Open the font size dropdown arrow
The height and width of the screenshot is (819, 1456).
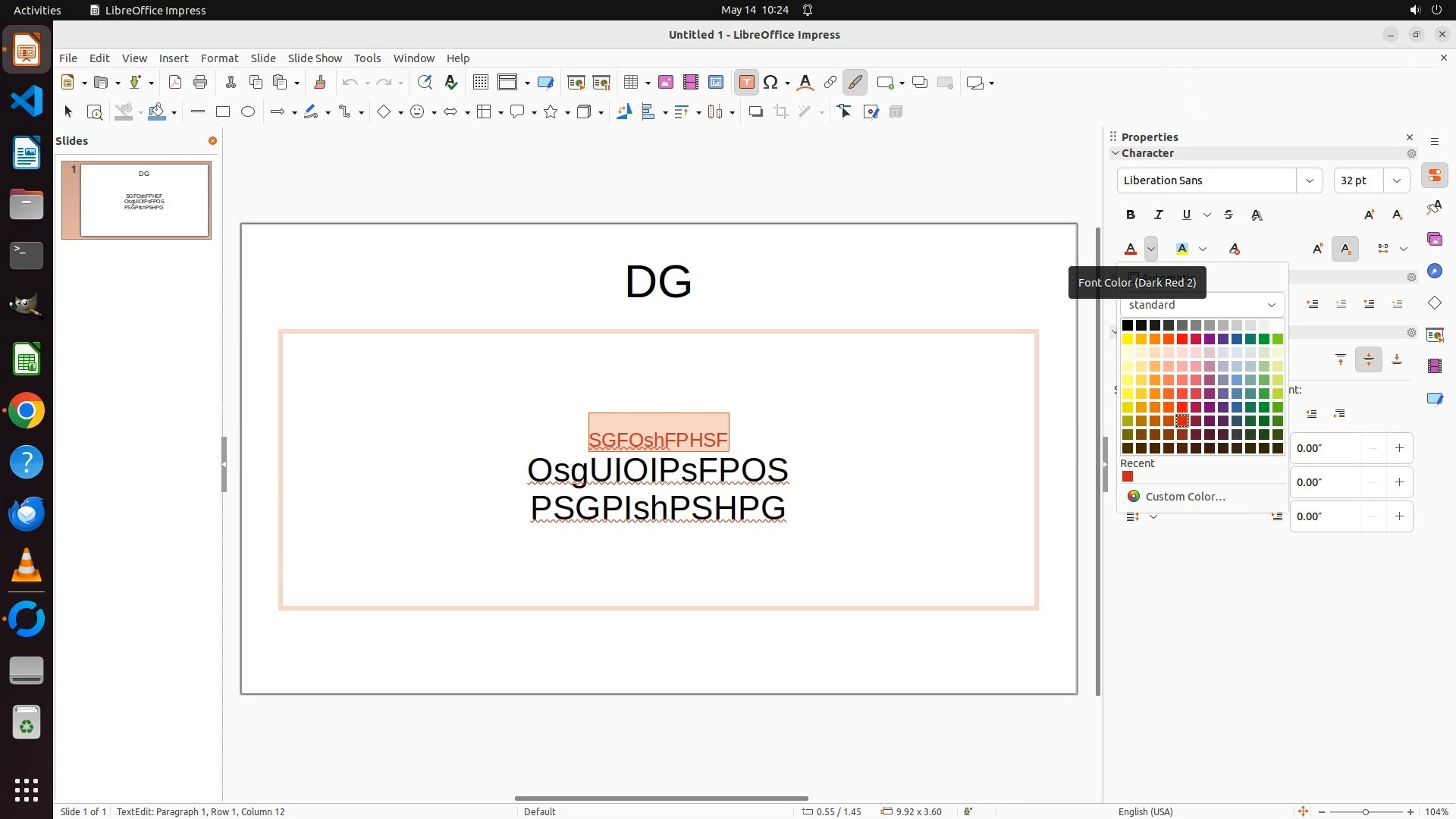click(x=1396, y=180)
